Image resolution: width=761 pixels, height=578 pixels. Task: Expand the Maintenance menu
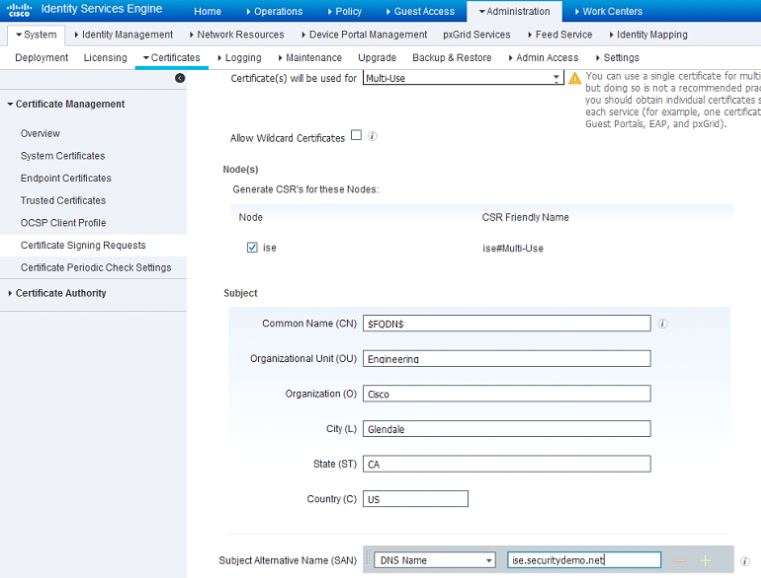(310, 57)
